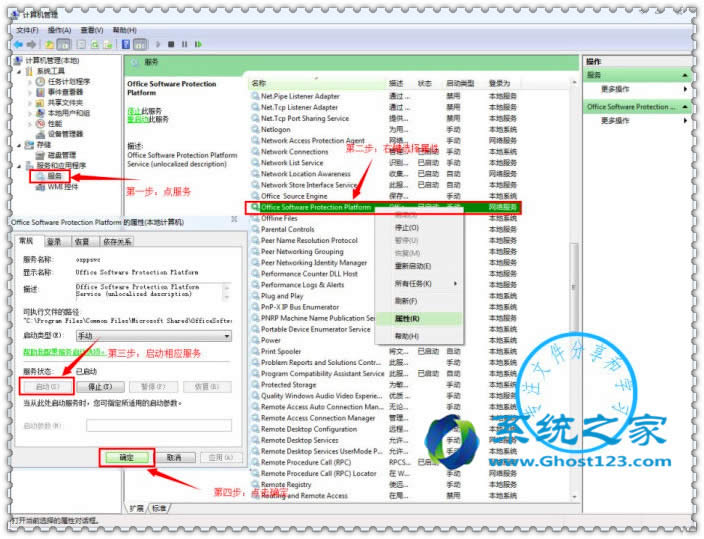Viewport: 704px width, 539px height.
Task: Select the 事件查看器 tree icon
Action: (40, 92)
